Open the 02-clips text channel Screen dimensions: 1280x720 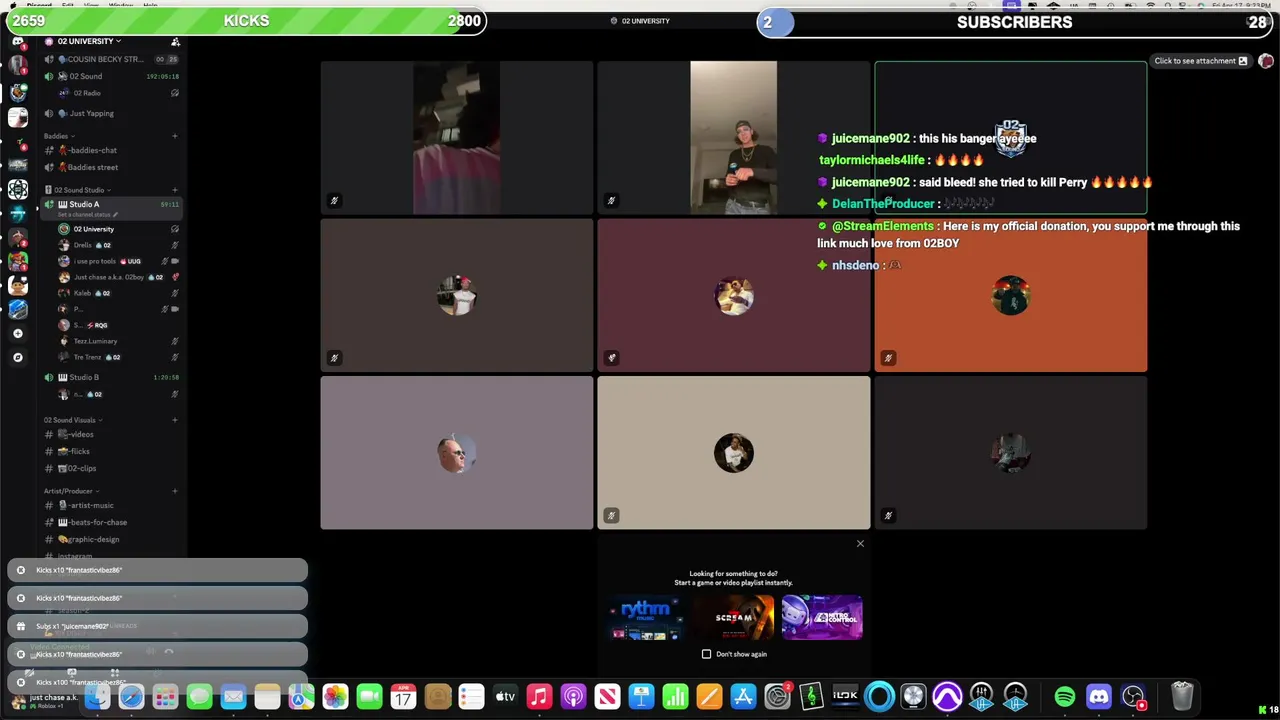tap(110, 468)
